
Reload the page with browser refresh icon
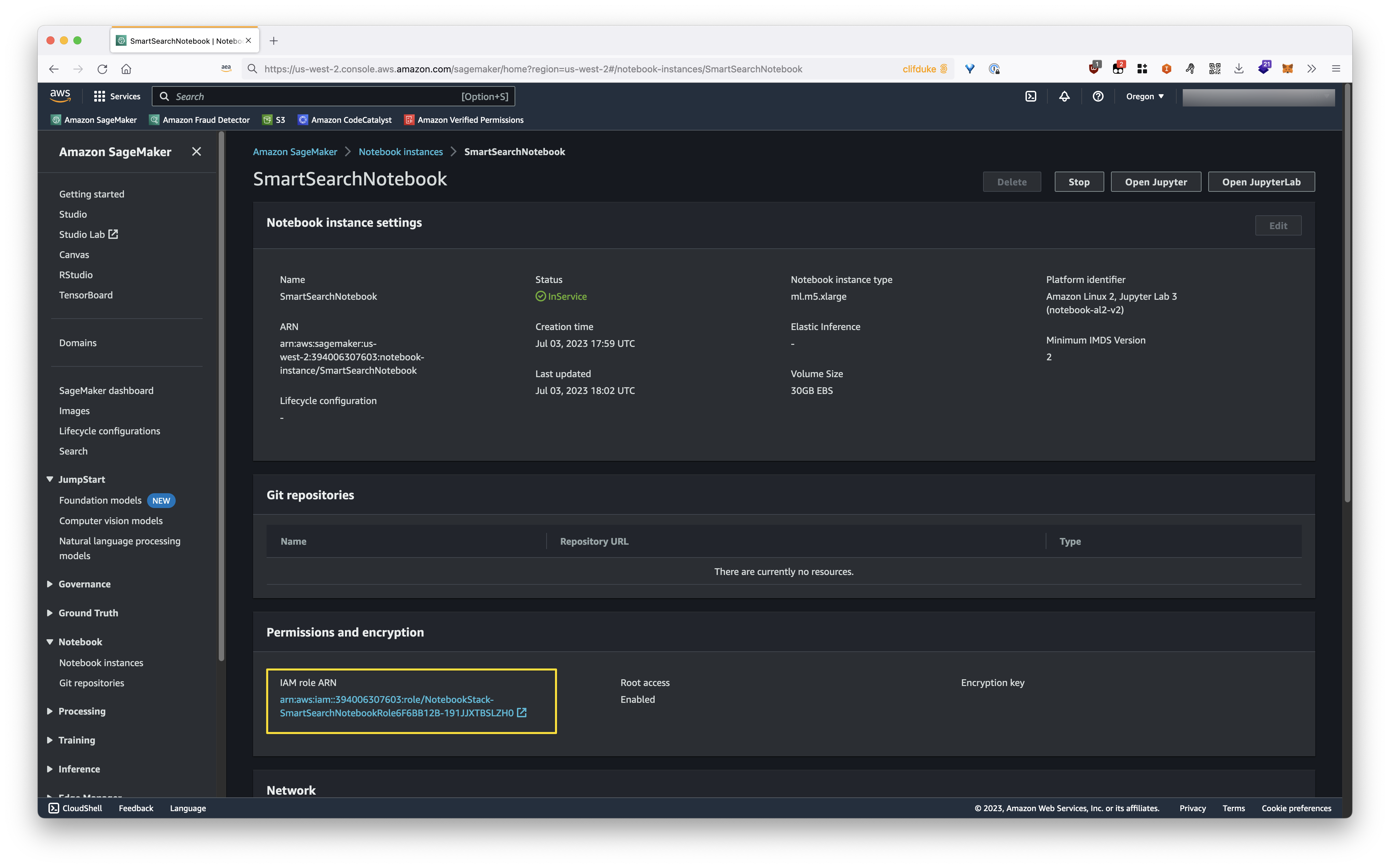[x=102, y=69]
